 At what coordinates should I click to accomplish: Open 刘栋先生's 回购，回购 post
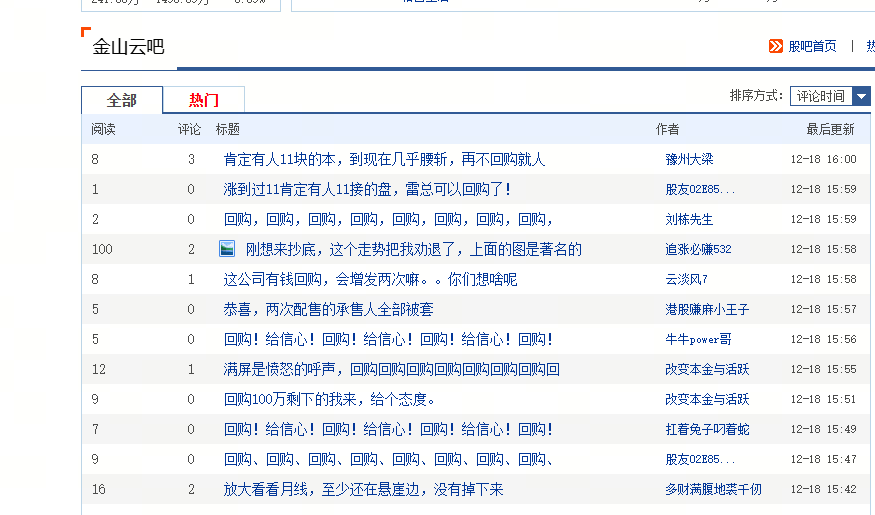pyautogui.click(x=388, y=220)
